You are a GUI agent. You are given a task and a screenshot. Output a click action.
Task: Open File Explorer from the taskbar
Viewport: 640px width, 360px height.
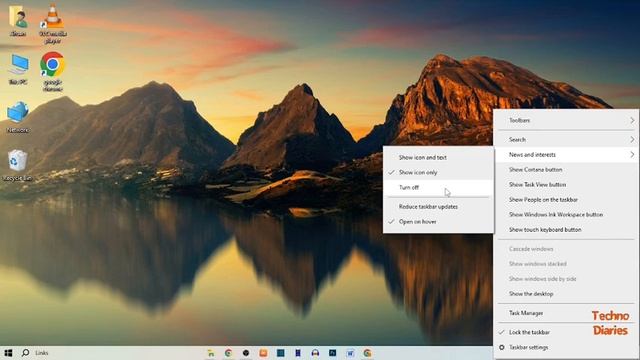point(211,353)
